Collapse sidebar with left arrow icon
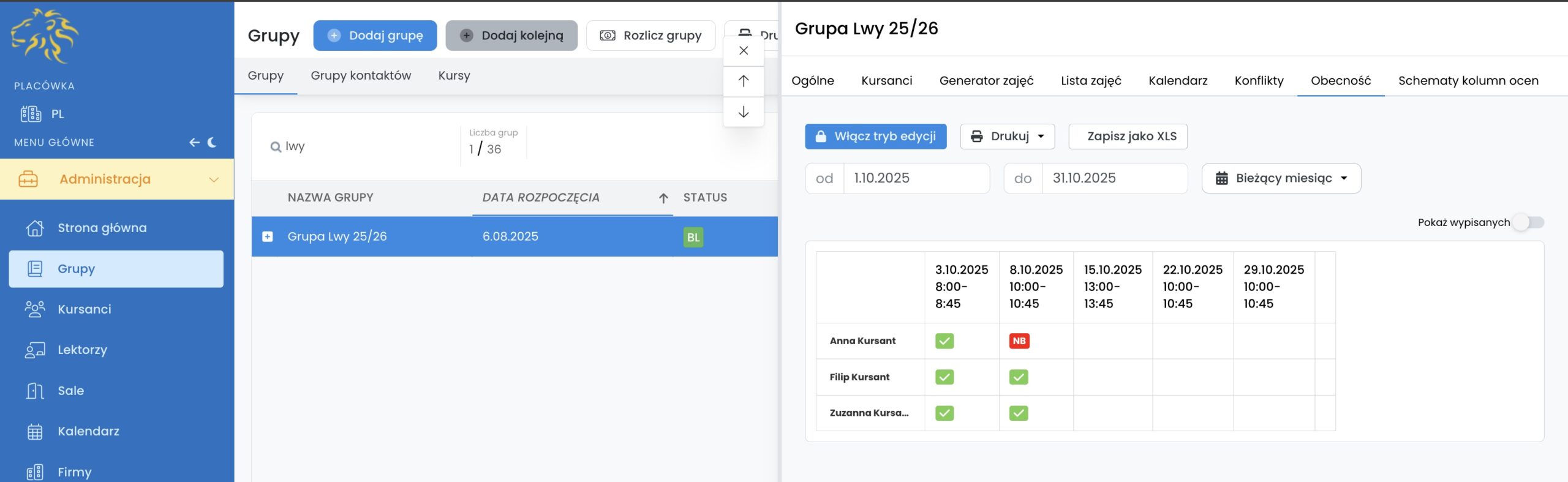This screenshot has height=482, width=1568. click(x=194, y=142)
